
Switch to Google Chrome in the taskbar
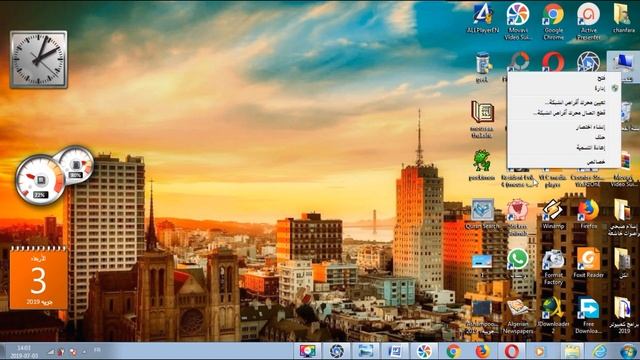pos(453,351)
